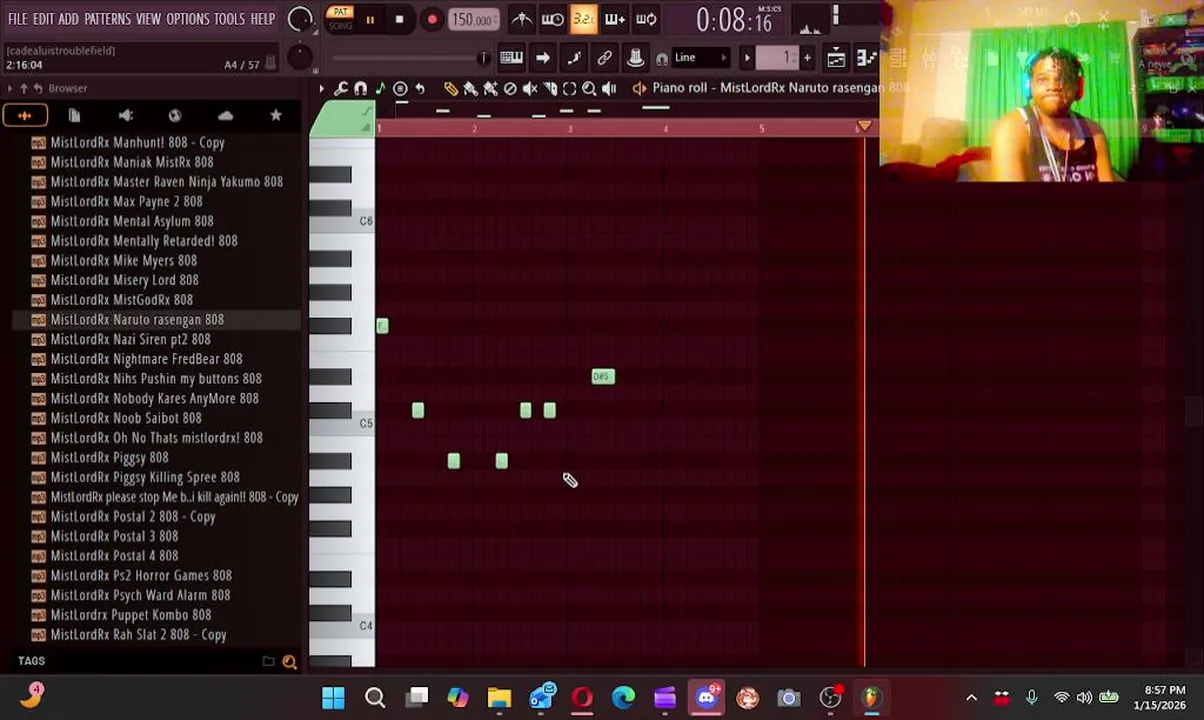Switch to PAT pattern mode
This screenshot has width=1204, height=720.
341,12
